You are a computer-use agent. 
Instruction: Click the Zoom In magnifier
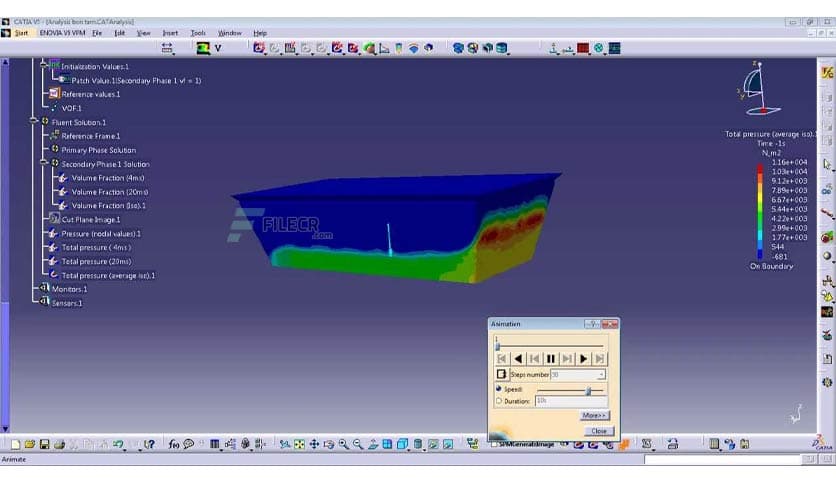coord(344,444)
